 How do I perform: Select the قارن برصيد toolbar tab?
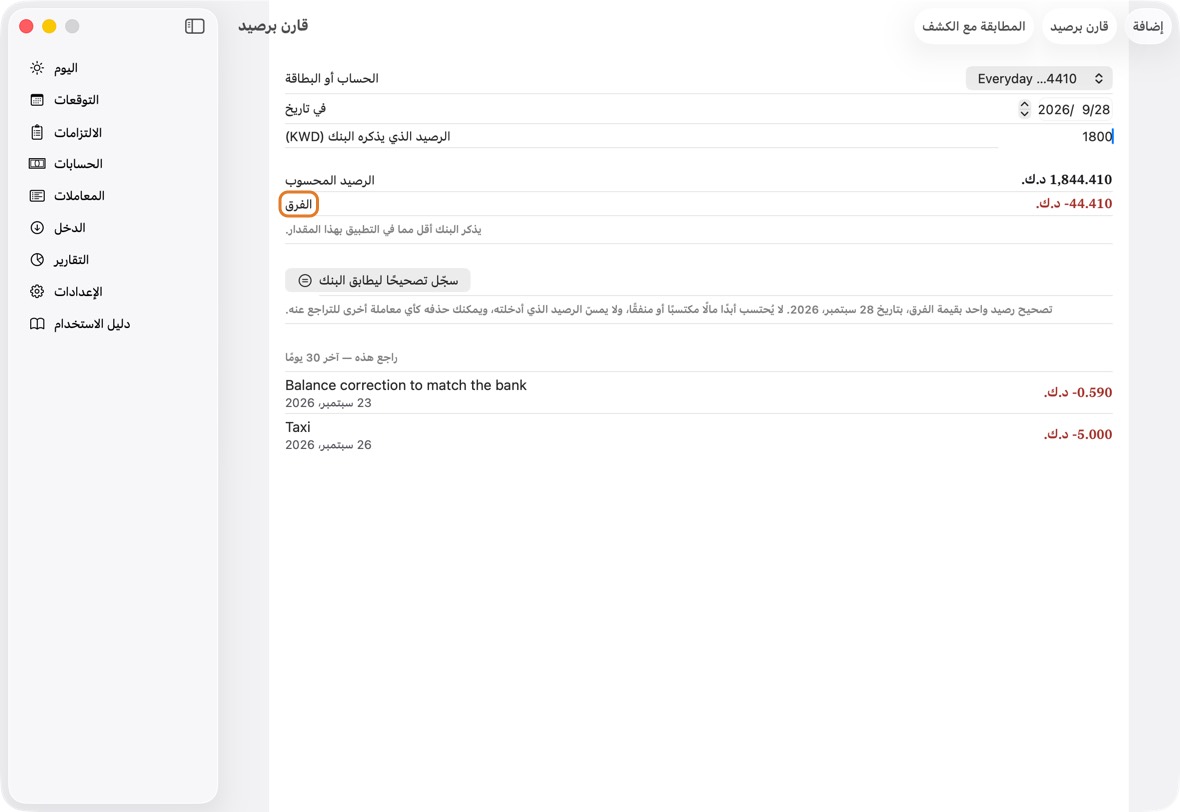click(1079, 26)
